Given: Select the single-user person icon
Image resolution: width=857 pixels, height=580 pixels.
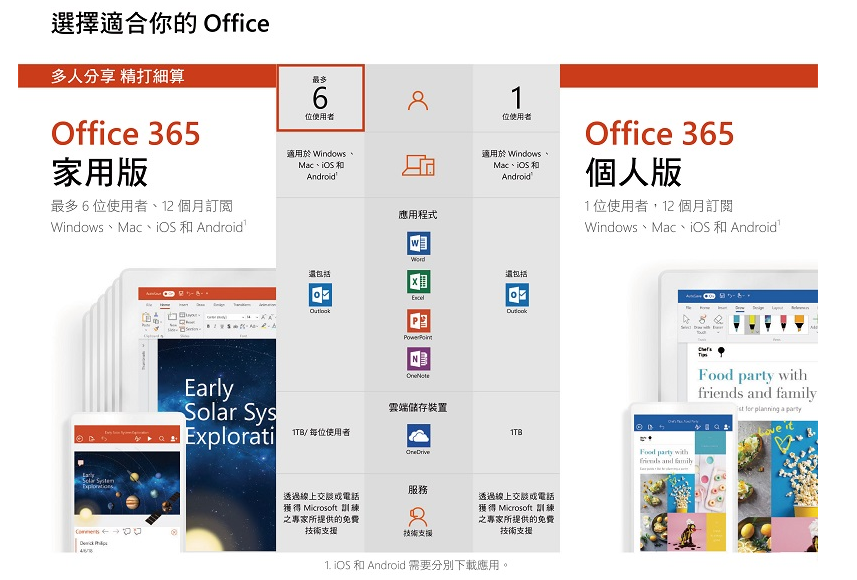Looking at the screenshot, I should tap(419, 101).
